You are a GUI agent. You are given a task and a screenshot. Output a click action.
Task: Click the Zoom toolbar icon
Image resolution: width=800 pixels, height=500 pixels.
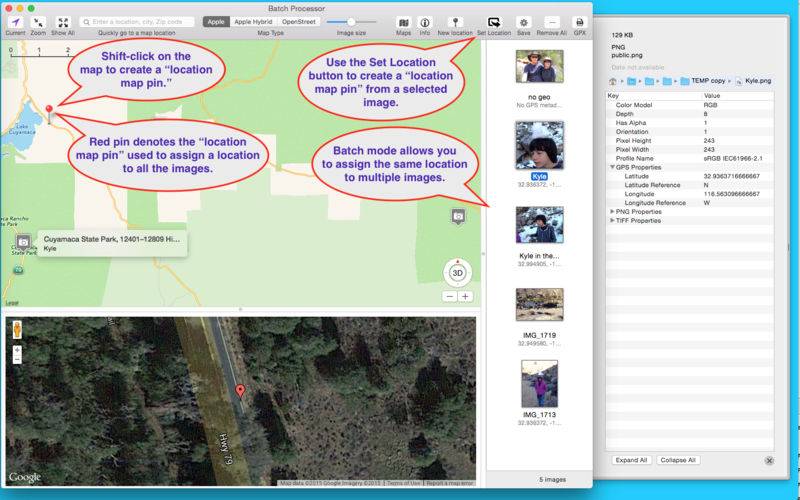pos(38,22)
